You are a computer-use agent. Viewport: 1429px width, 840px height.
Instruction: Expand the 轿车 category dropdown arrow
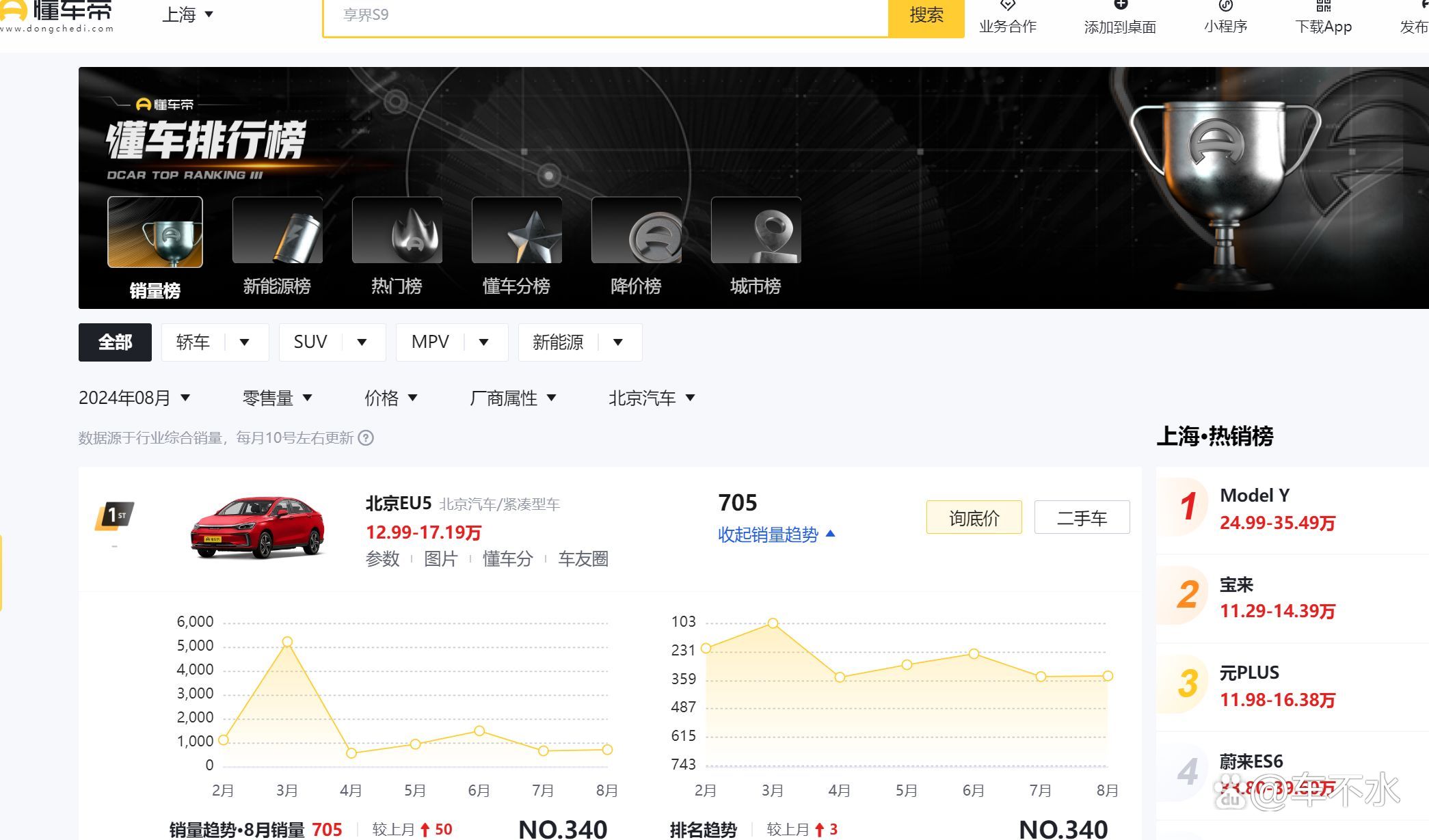coord(244,342)
